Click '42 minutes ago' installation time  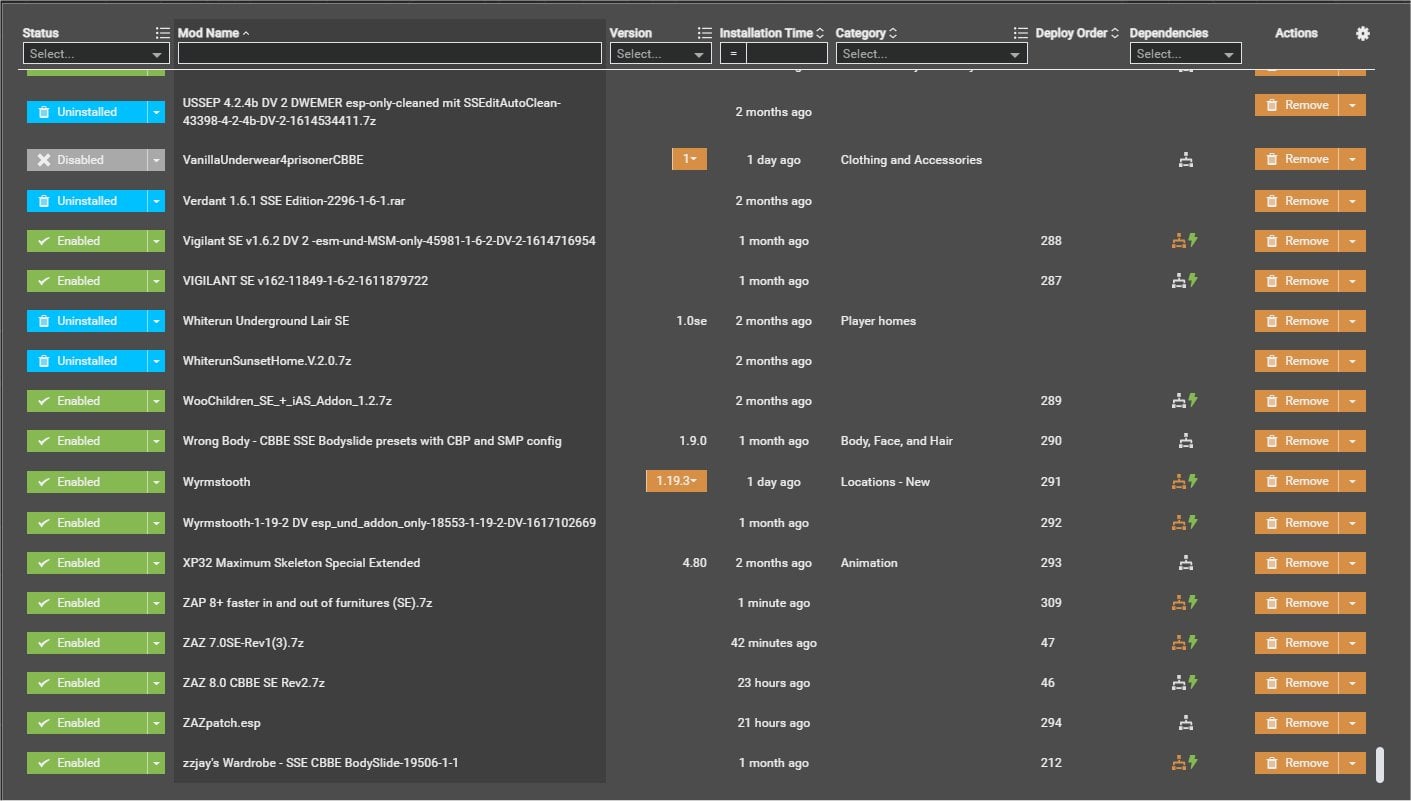pyautogui.click(x=774, y=643)
